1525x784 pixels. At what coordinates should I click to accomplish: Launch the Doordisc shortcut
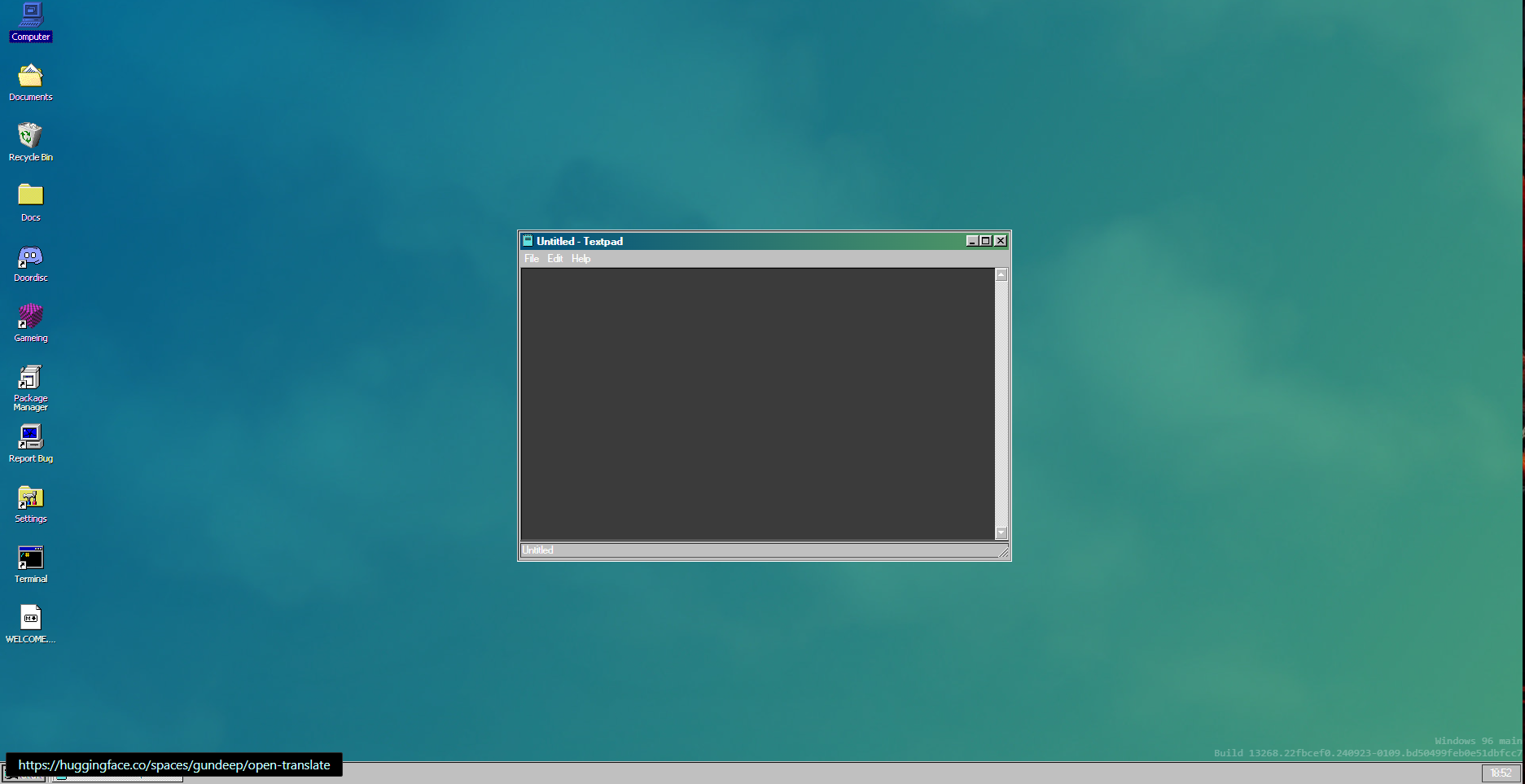pyautogui.click(x=31, y=257)
